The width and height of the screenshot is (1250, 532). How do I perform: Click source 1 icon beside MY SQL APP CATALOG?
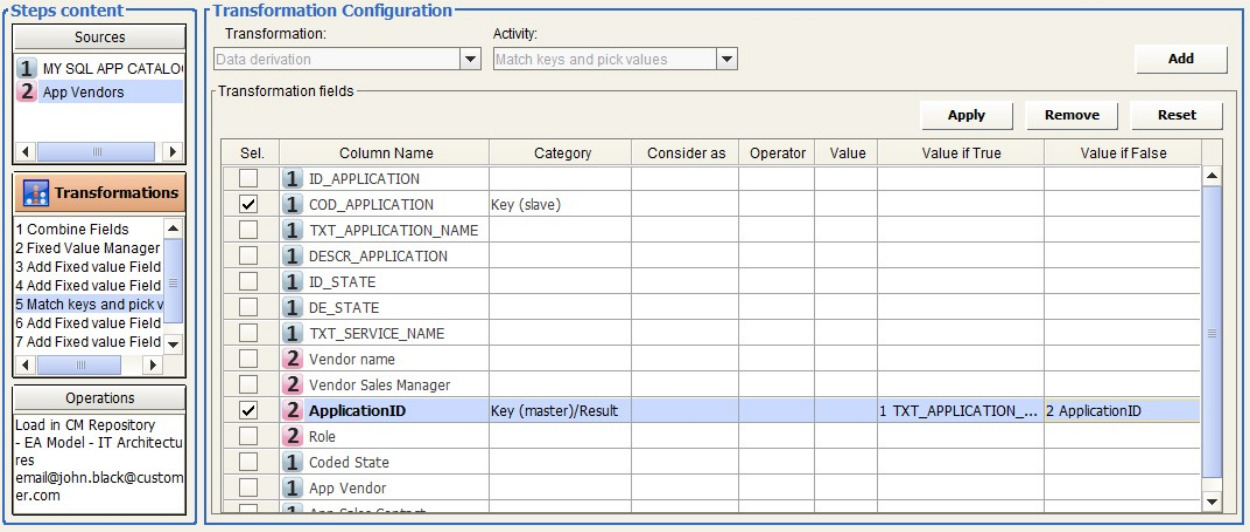[x=29, y=69]
